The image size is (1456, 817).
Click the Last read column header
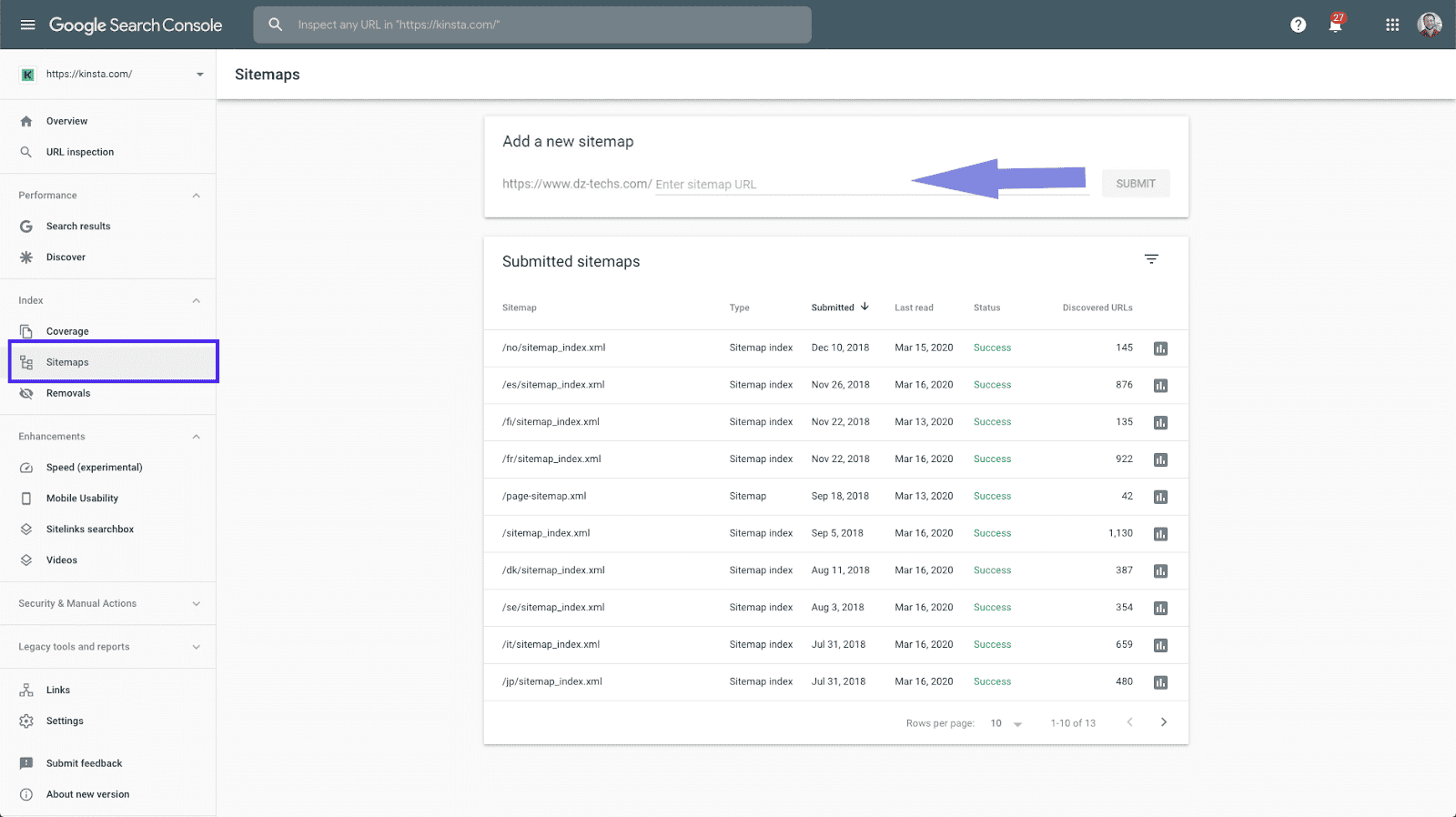(914, 308)
